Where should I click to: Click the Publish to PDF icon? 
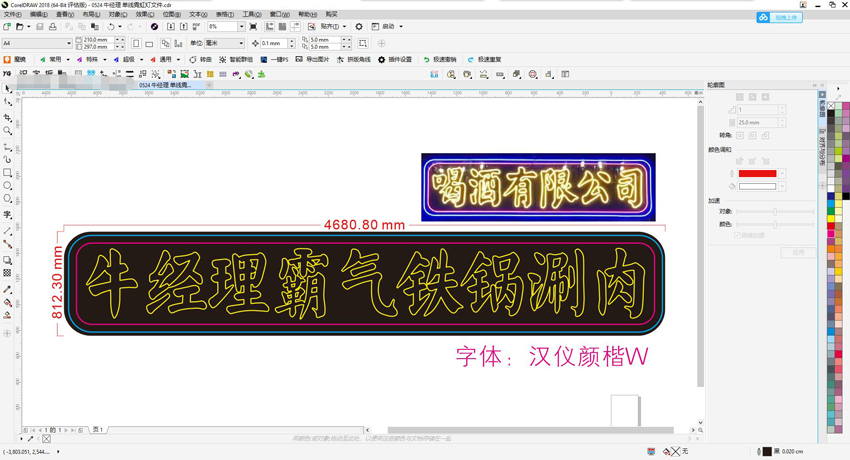pos(196,27)
